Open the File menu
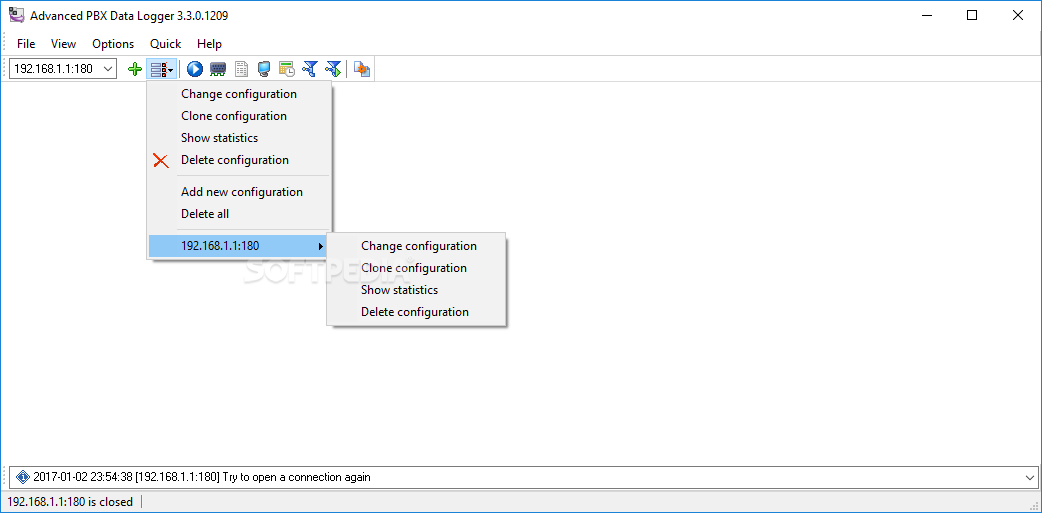 pos(26,44)
